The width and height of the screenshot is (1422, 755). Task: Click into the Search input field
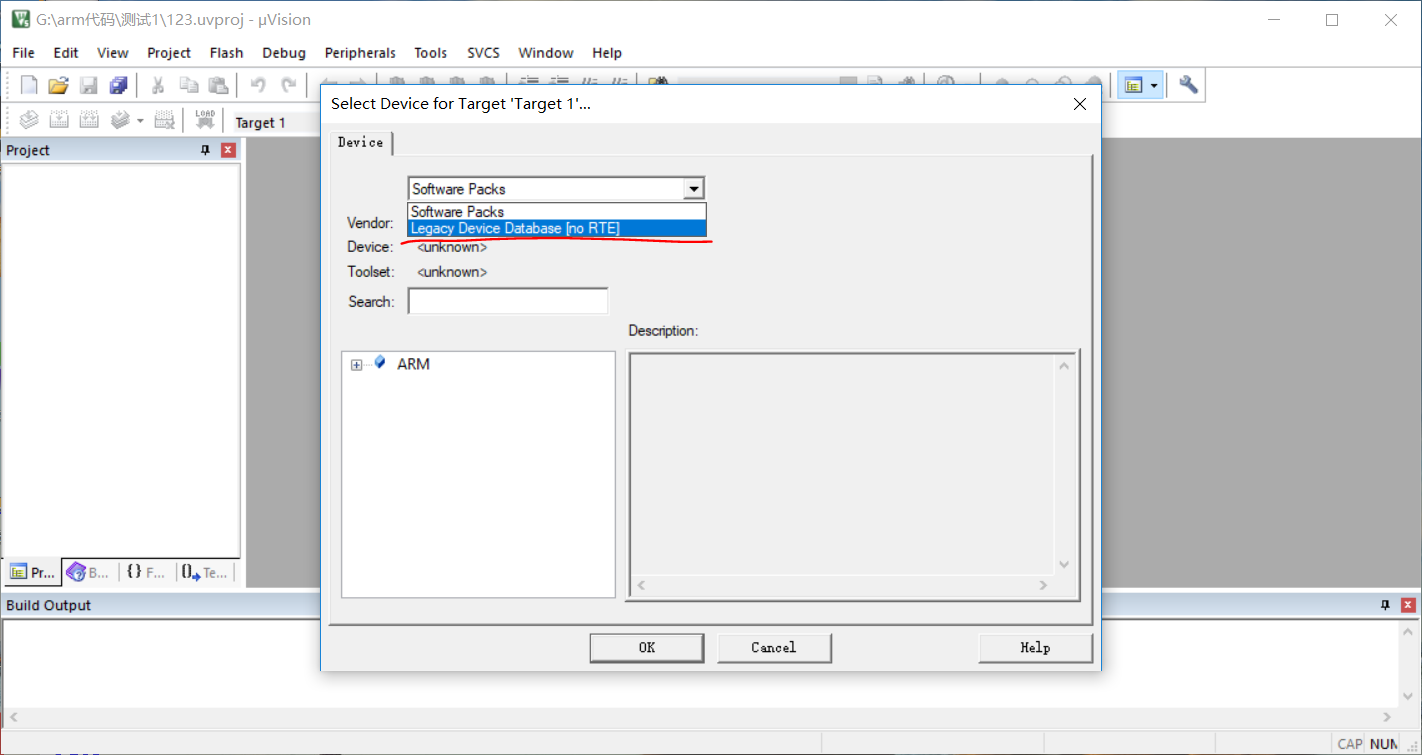point(508,301)
